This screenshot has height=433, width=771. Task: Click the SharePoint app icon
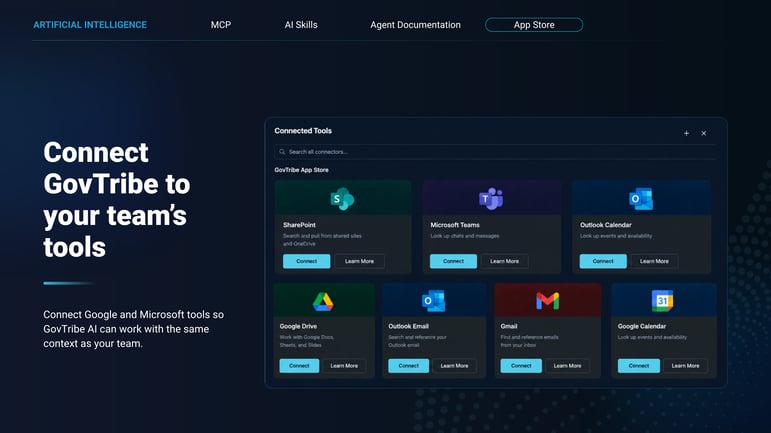[x=342, y=199]
